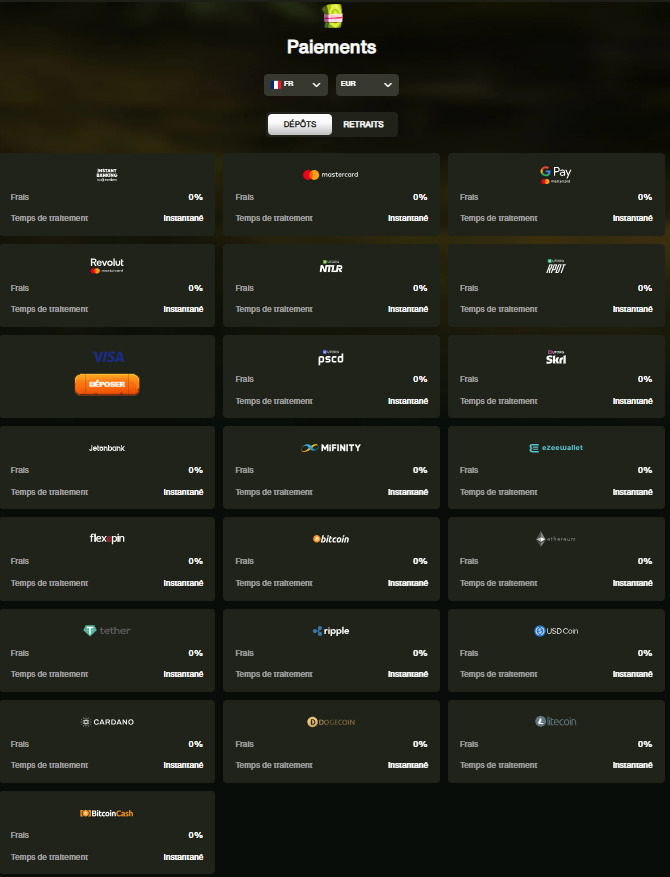The width and height of the screenshot is (670, 877).
Task: Click 'Instantané' in the Instant Banking card
Action: 183,218
